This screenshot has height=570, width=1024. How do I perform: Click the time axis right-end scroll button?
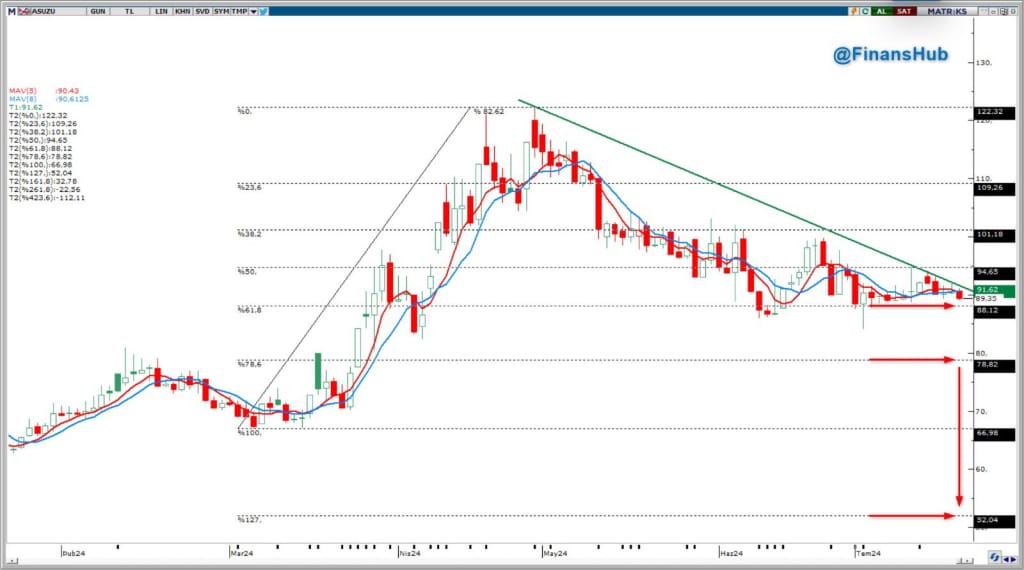[966, 562]
